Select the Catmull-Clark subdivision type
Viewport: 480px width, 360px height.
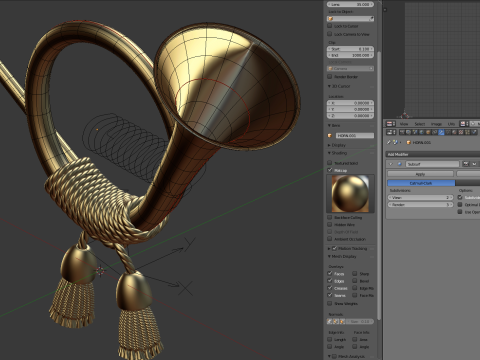(421, 183)
